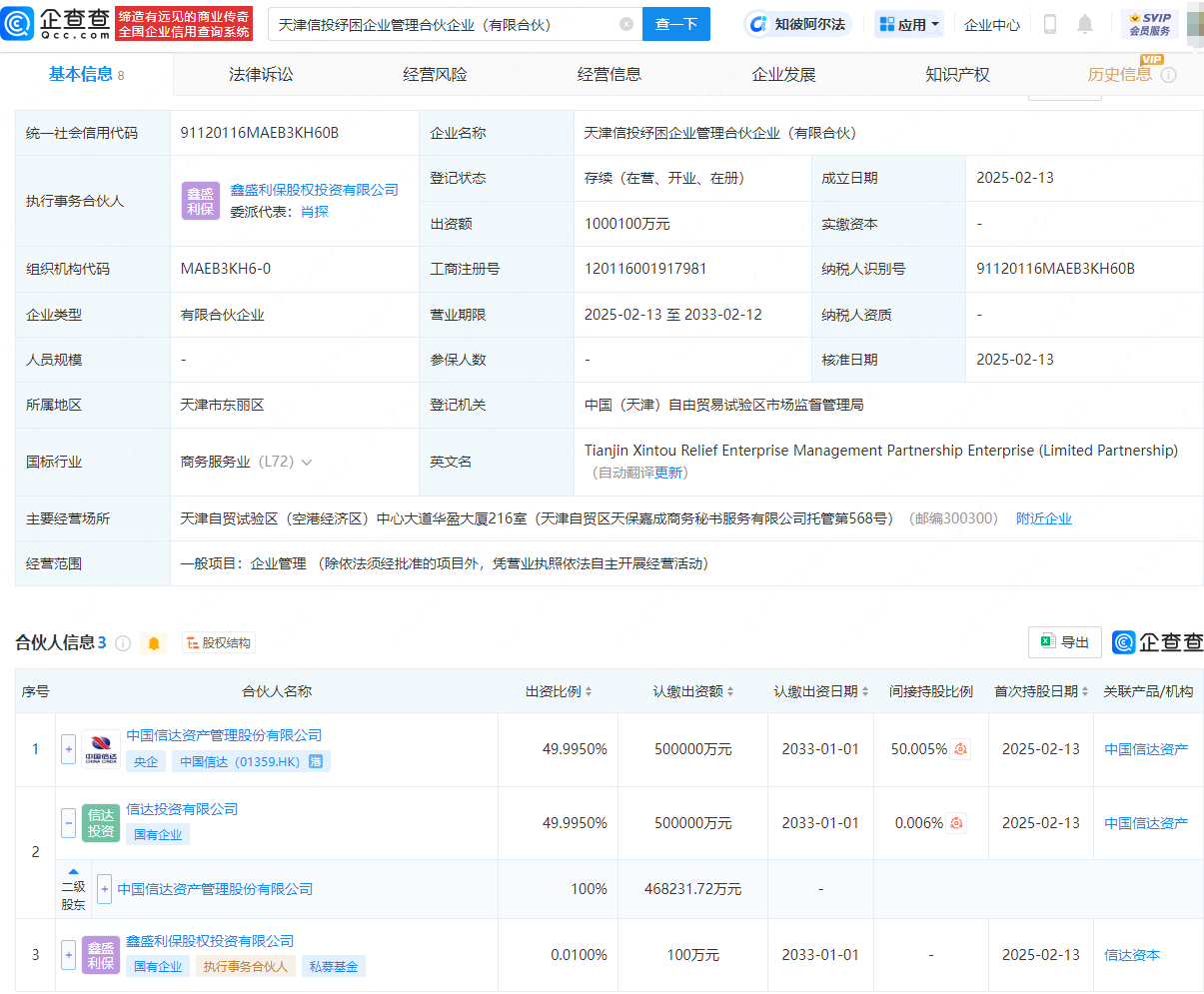Expand the 商务服务业 (L72) industry chevron
Viewport: 1204px width, 994px height.
(x=307, y=463)
